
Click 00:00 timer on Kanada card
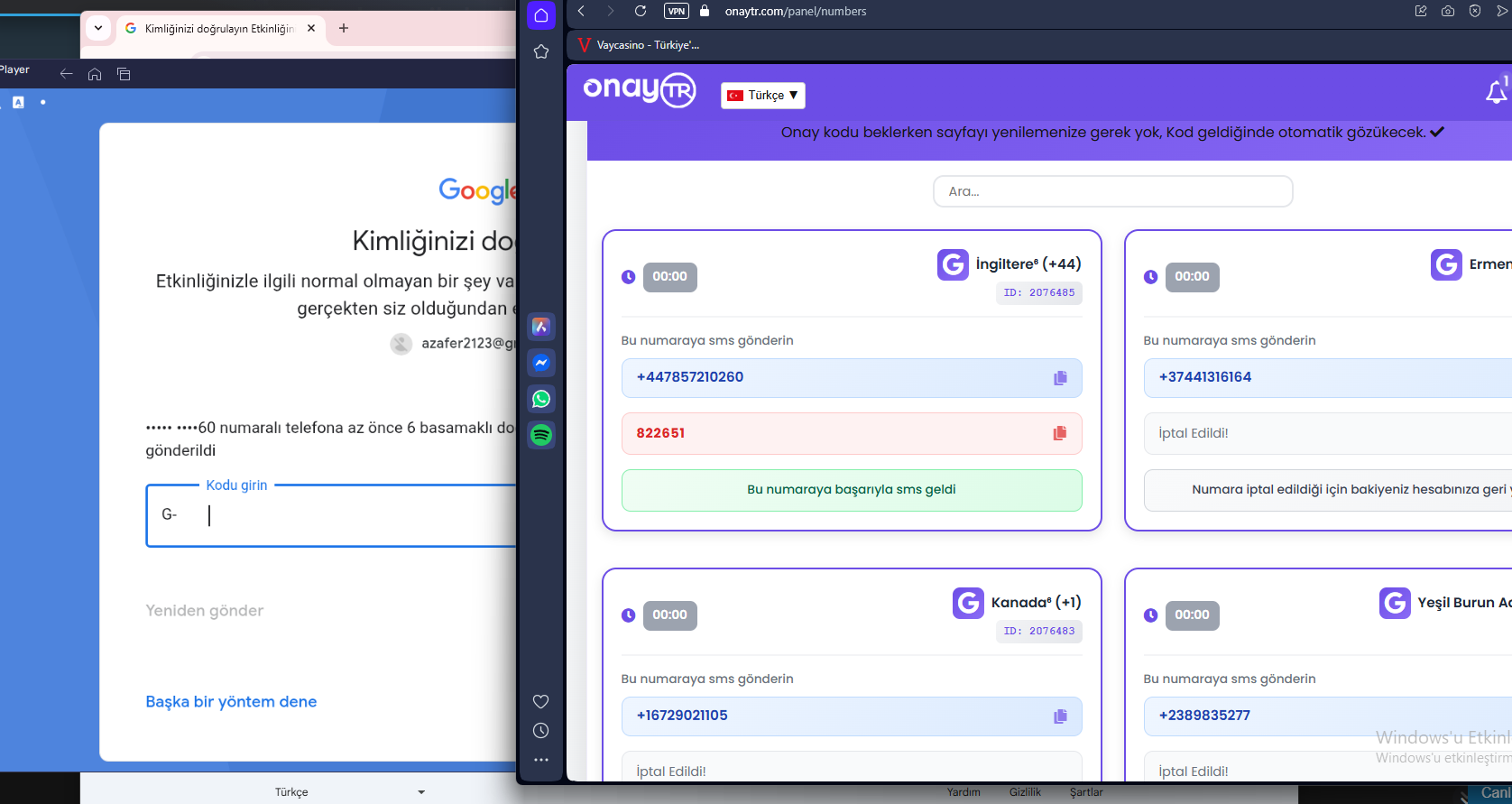tap(669, 615)
